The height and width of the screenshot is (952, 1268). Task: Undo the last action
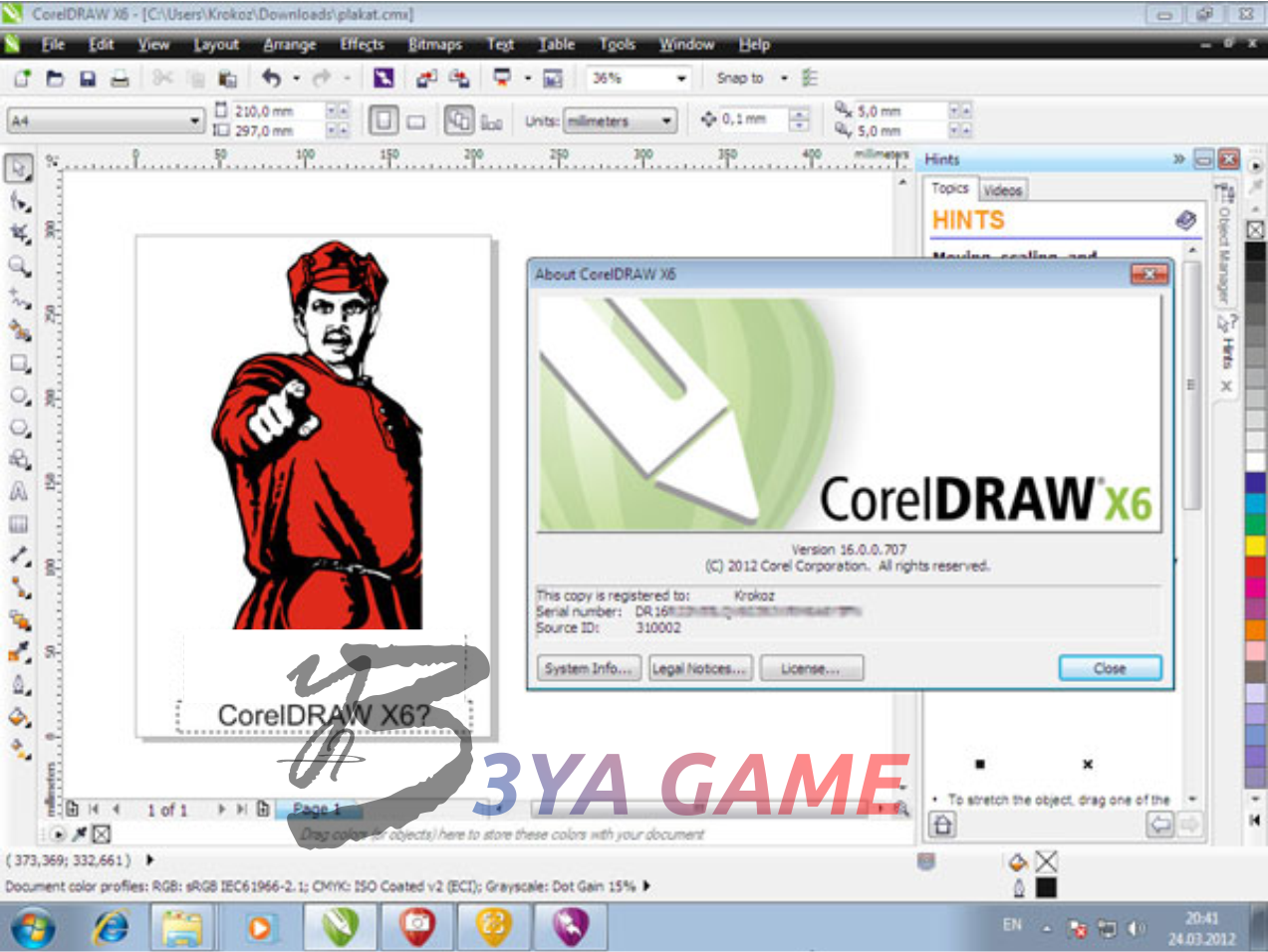pyautogui.click(x=271, y=78)
